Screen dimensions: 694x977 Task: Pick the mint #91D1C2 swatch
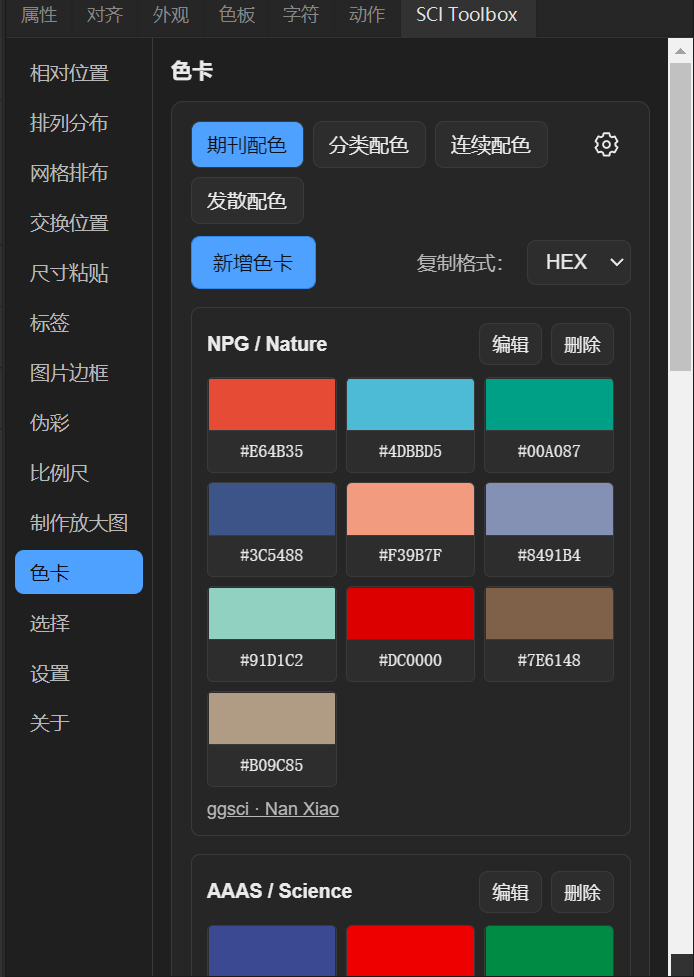272,614
